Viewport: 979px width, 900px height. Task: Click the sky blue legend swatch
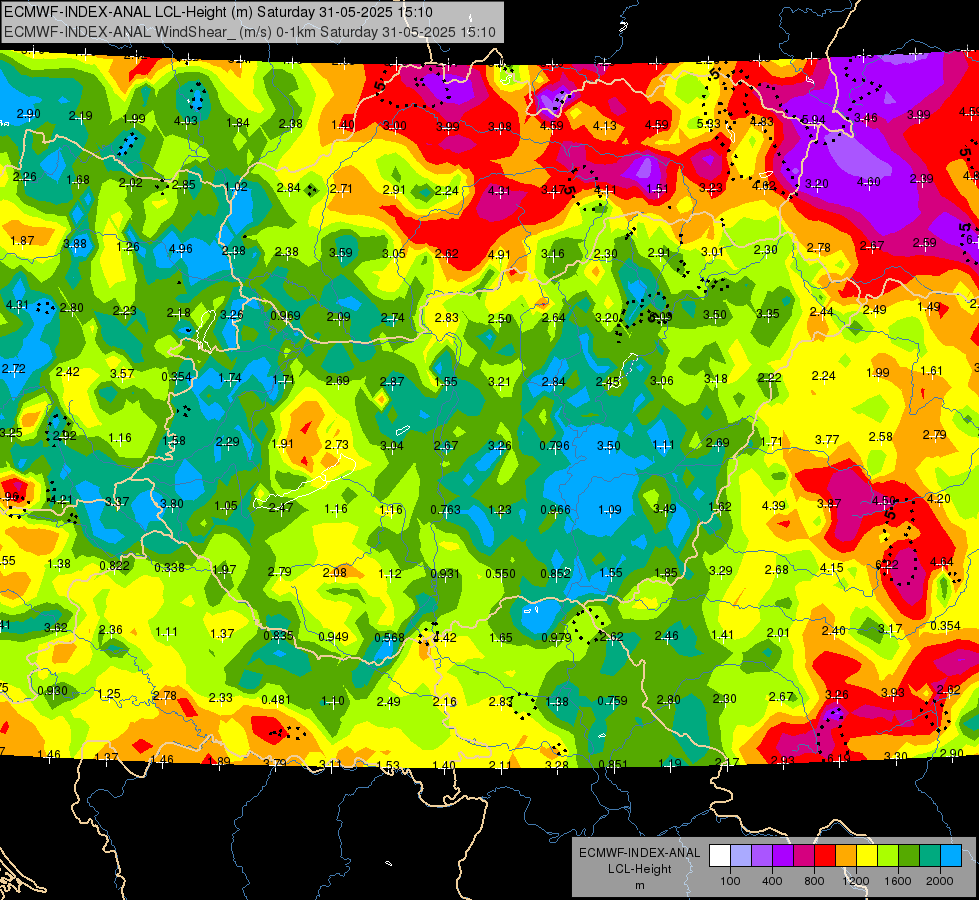pos(951,856)
